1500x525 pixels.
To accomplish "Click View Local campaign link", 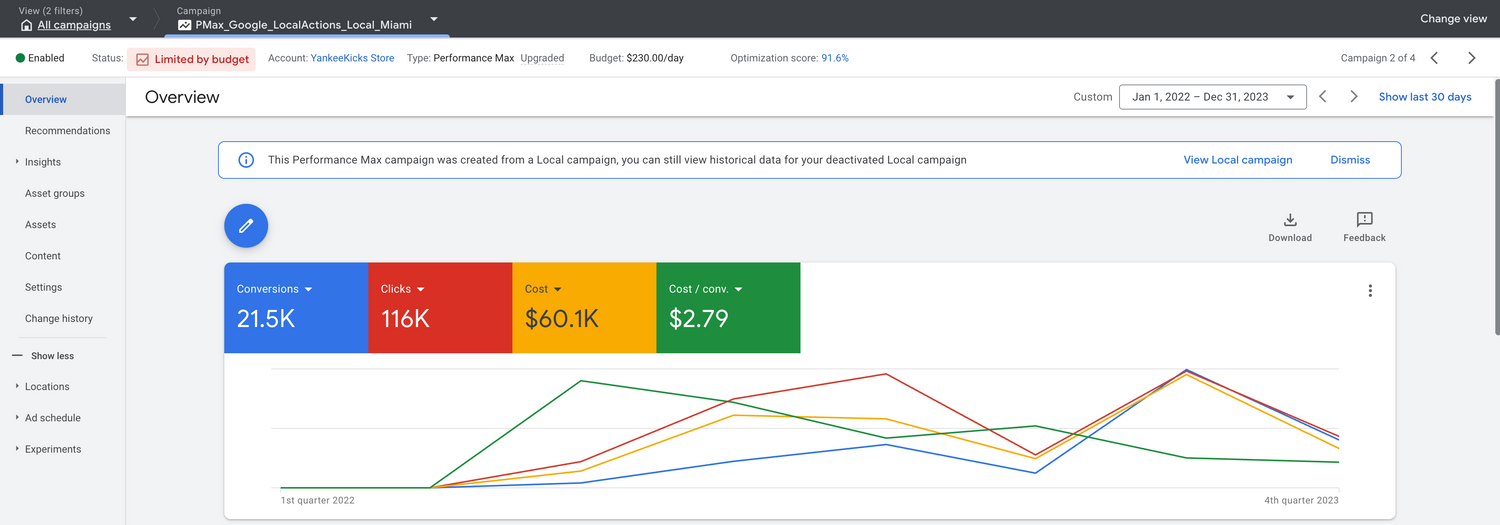I will [1237, 160].
